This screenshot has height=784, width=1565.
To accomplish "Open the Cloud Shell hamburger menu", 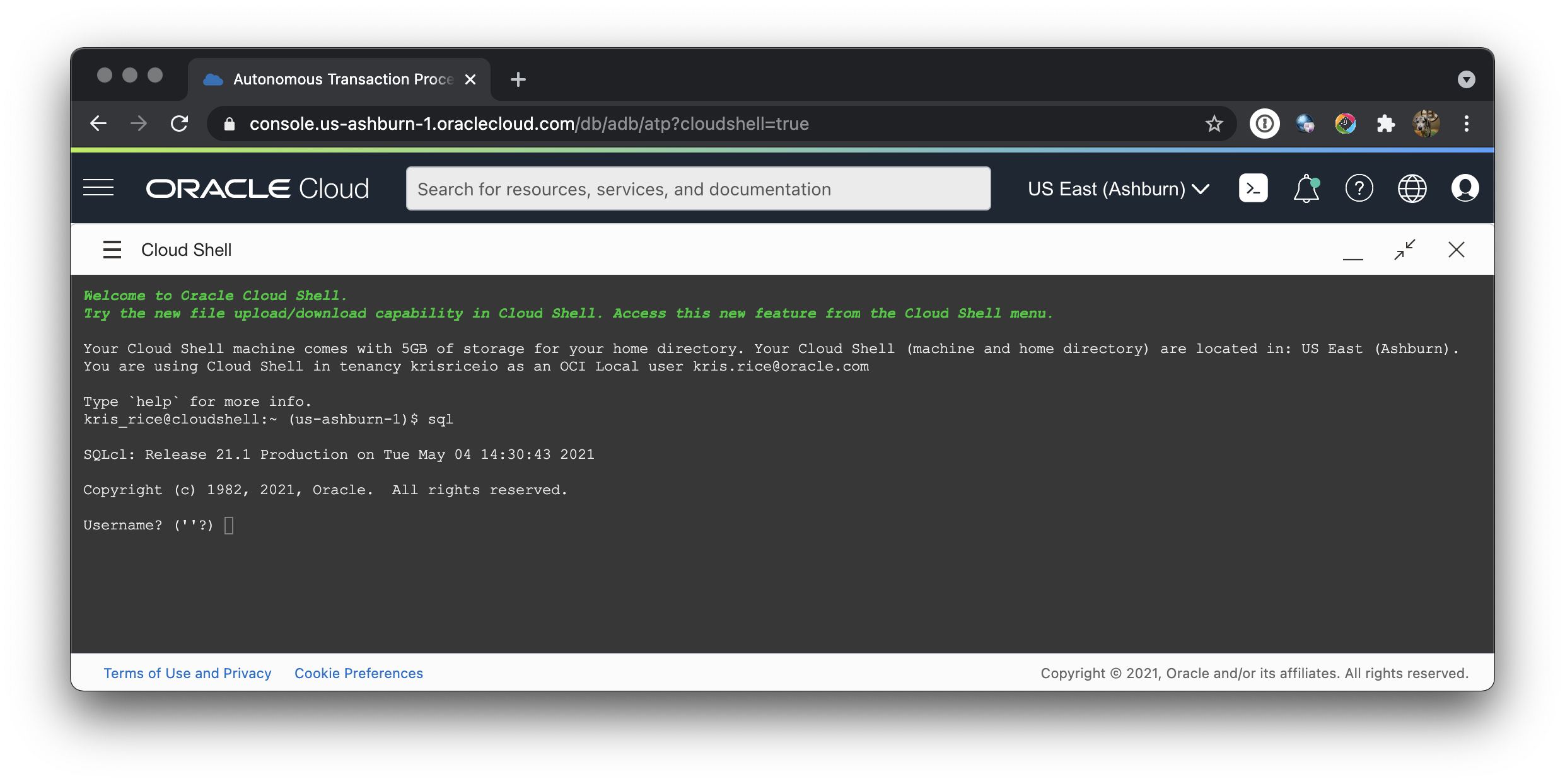I will tap(112, 250).
